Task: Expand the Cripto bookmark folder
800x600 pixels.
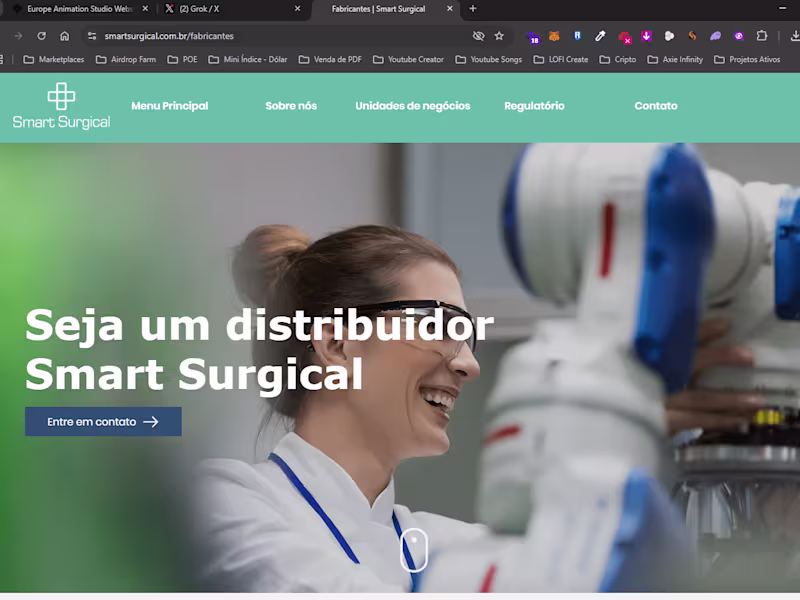Action: coord(618,60)
